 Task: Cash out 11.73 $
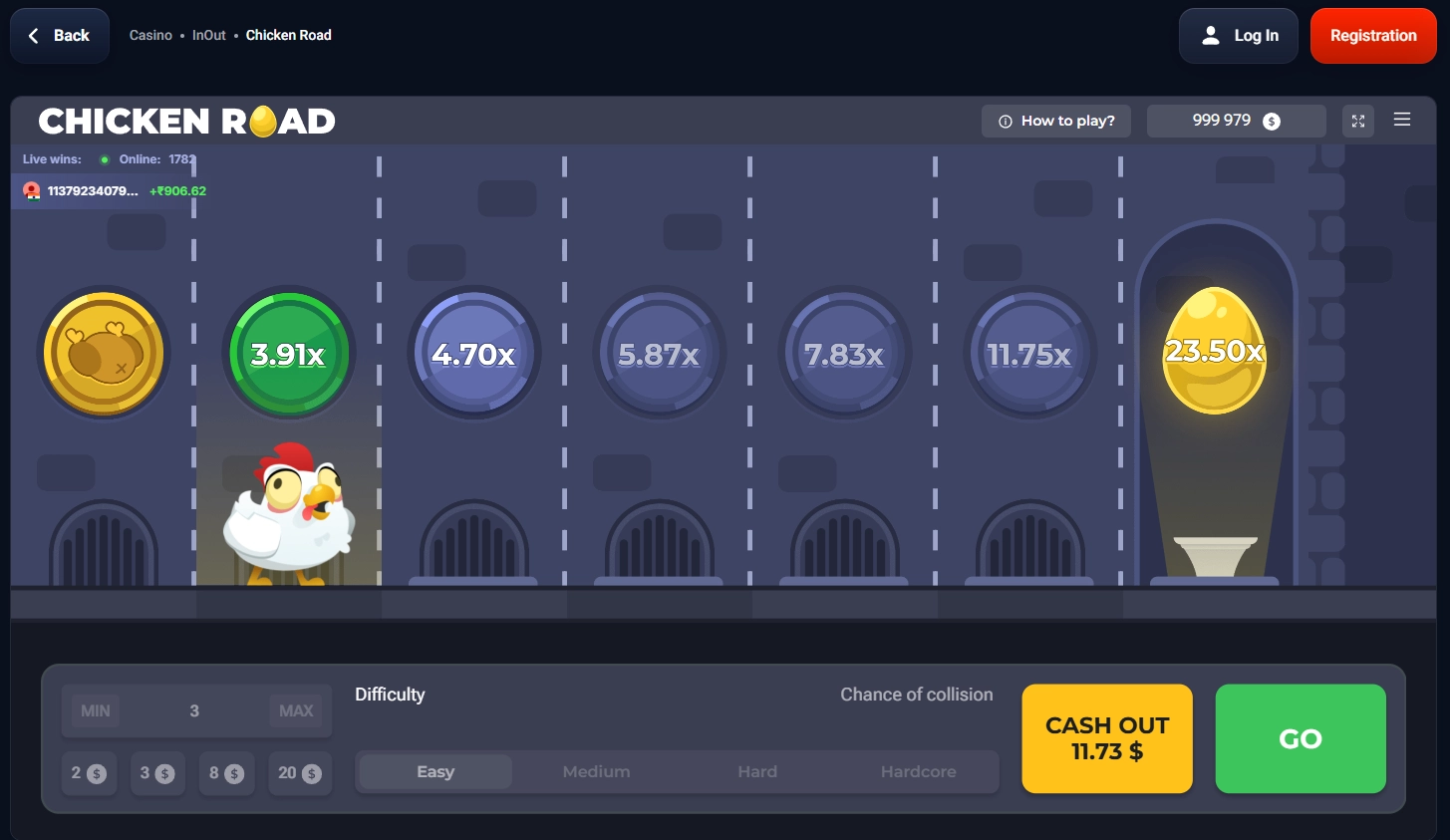click(1107, 738)
